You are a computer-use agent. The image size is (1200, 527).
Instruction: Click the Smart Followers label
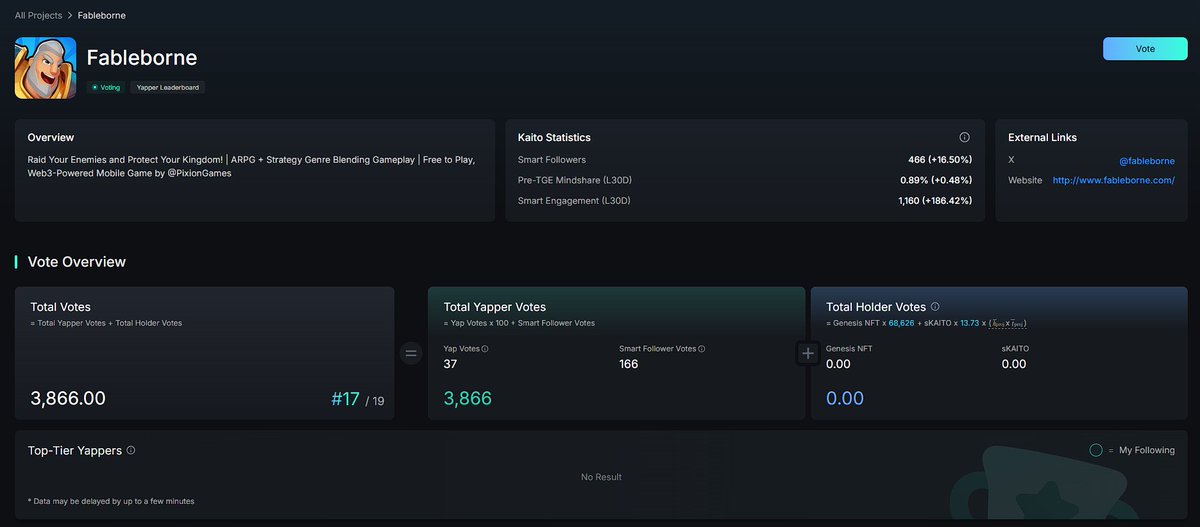tap(552, 160)
